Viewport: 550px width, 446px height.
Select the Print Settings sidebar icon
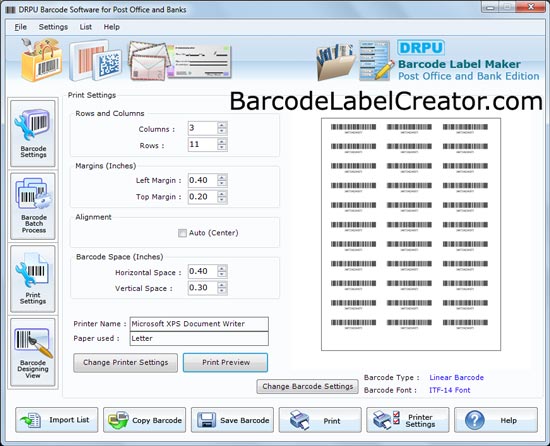pyautogui.click(x=33, y=279)
